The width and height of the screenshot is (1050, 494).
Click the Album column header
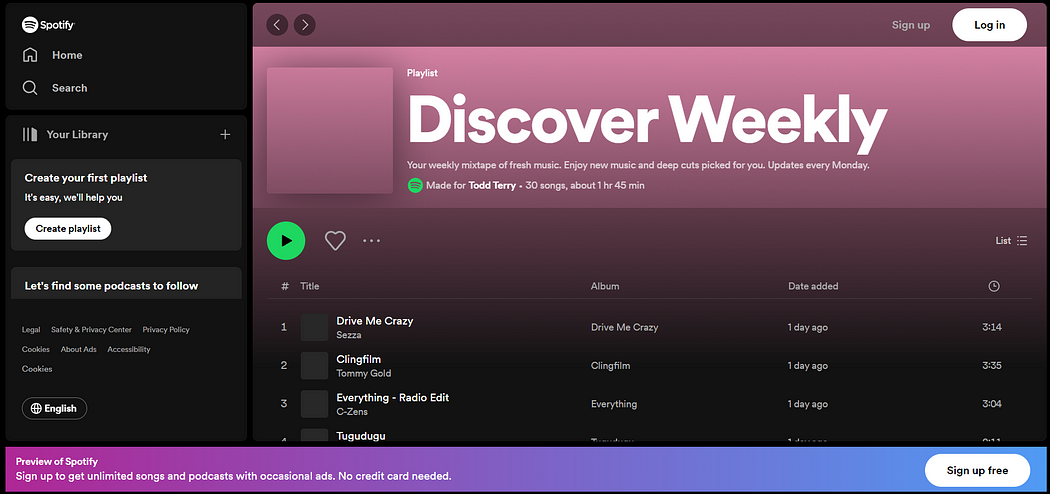605,286
